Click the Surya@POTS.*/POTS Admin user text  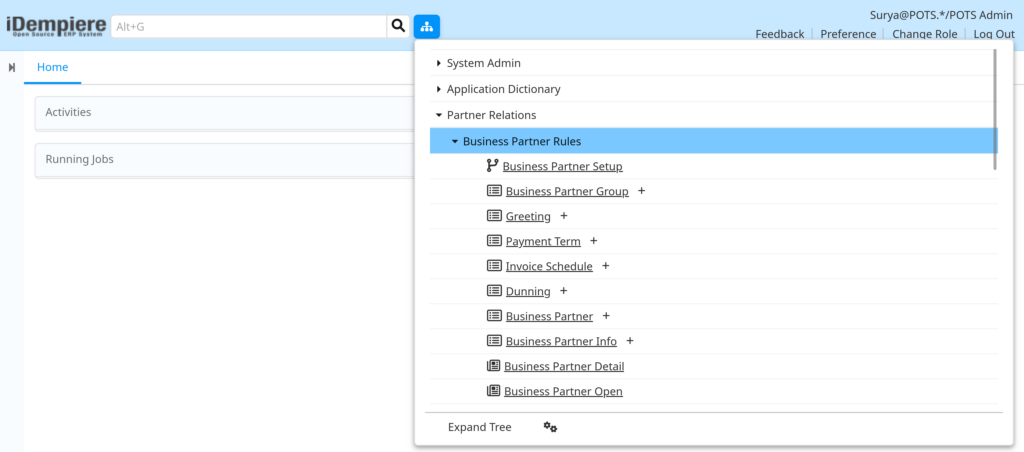click(x=941, y=15)
